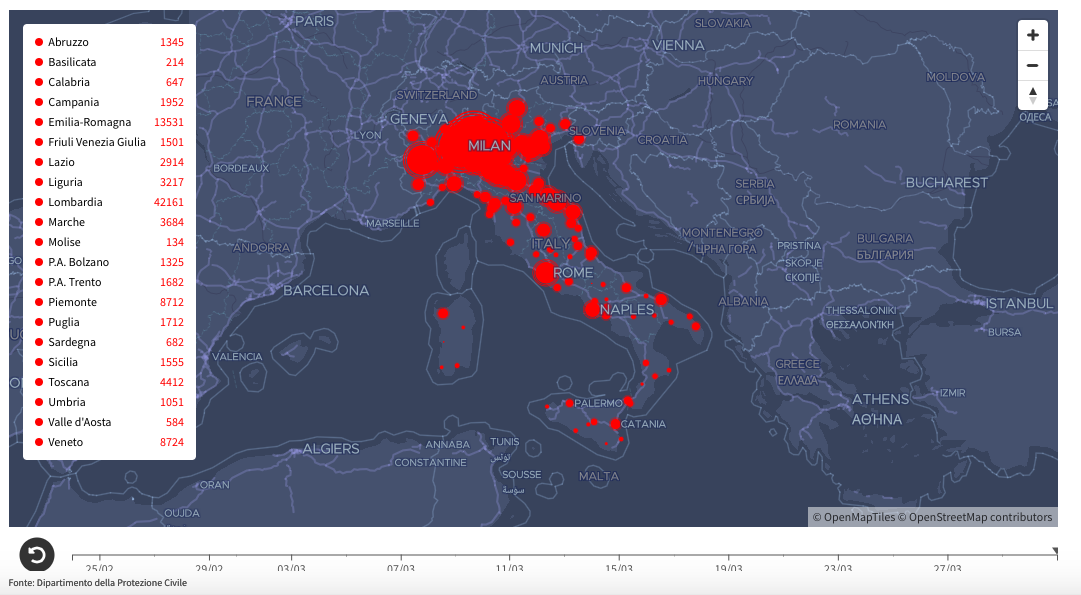Viewport: 1081px width, 595px height.
Task: Click the value 42161 for Lombardia
Action: pos(169,202)
